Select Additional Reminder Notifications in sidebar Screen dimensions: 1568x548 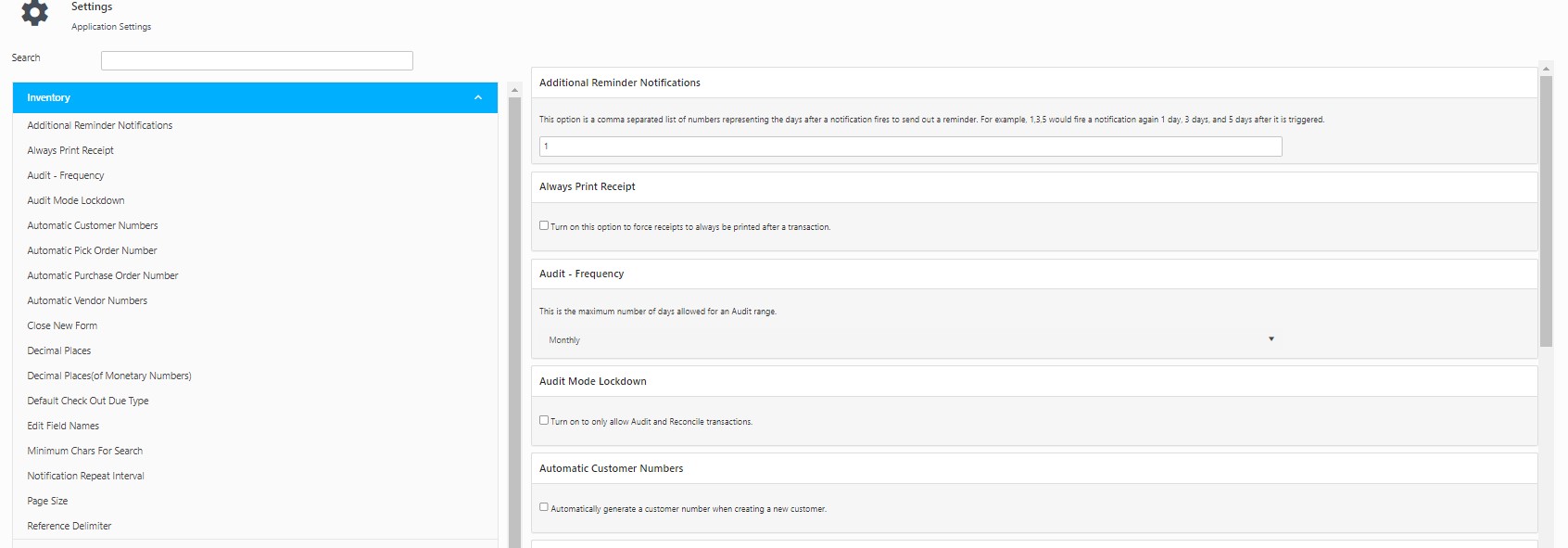(x=100, y=125)
